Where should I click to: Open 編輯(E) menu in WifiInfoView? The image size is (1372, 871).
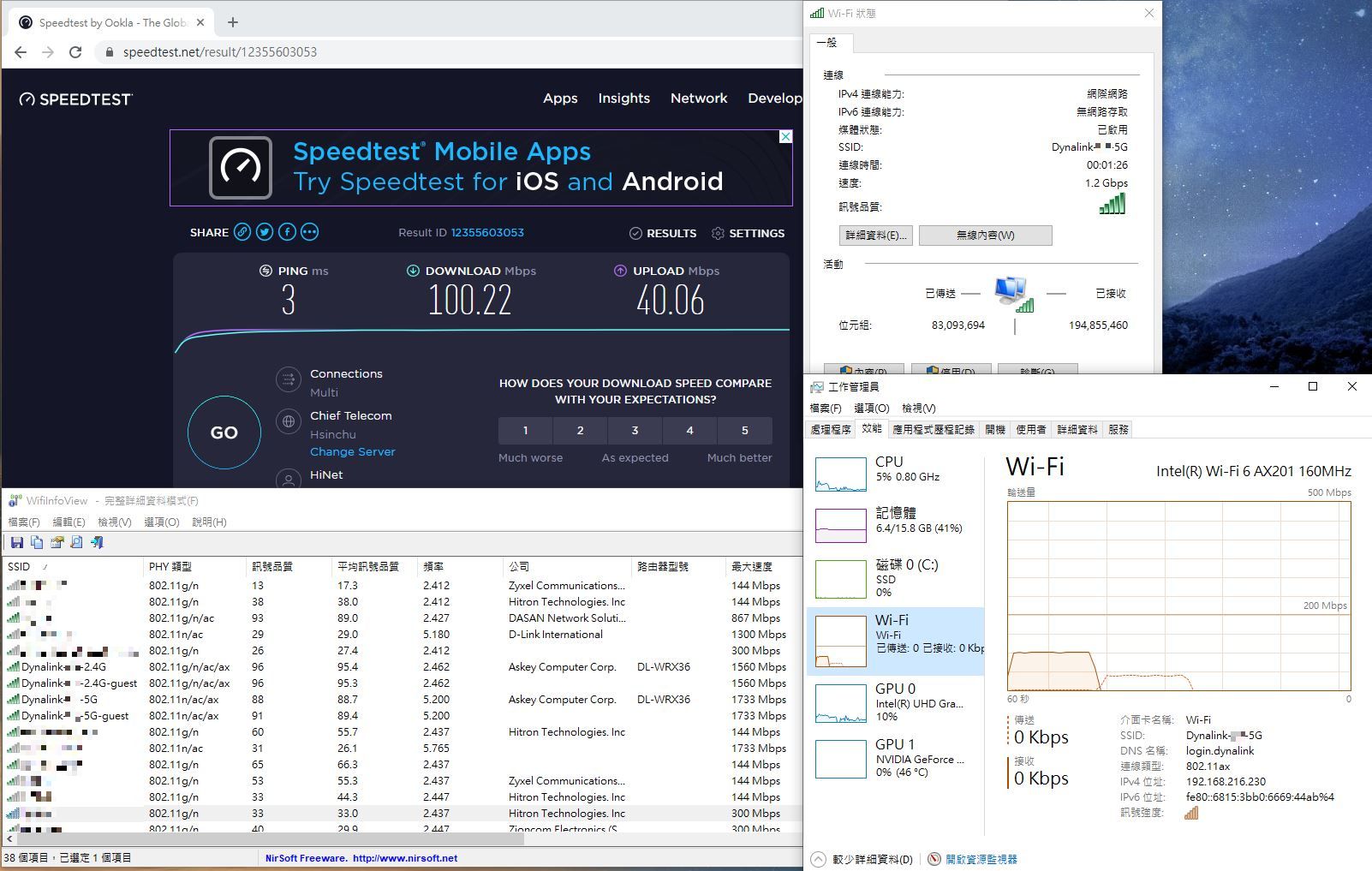(x=69, y=522)
